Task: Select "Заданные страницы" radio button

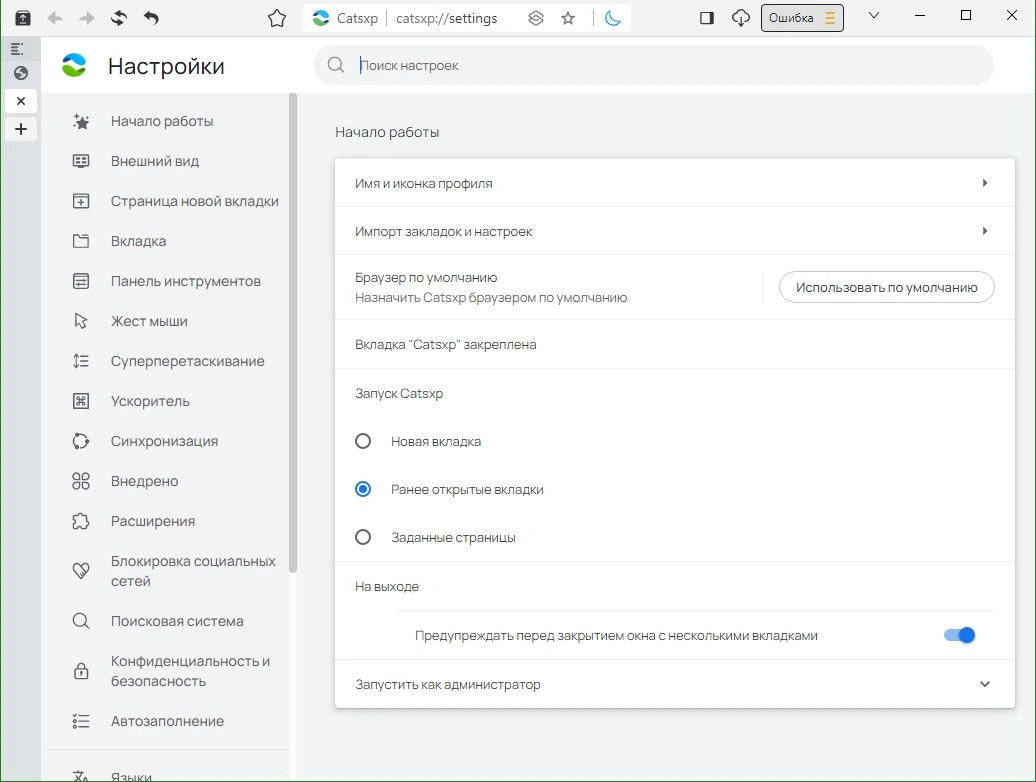Action: [363, 537]
